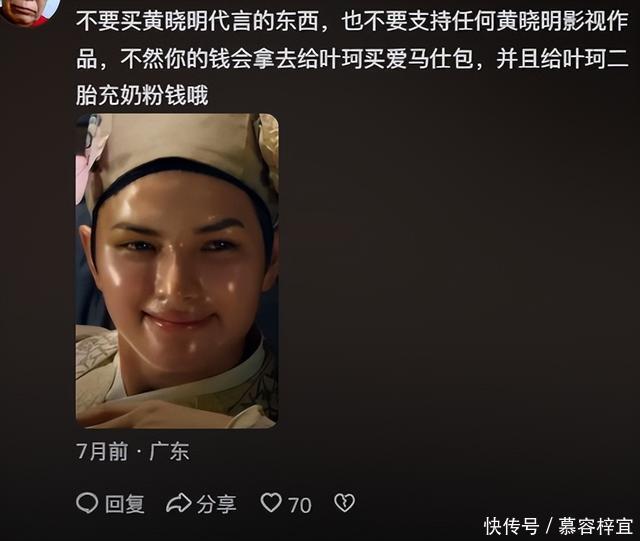Open the attached photo in the comment
Viewport: 640px width, 541px height.
pyautogui.click(x=177, y=271)
